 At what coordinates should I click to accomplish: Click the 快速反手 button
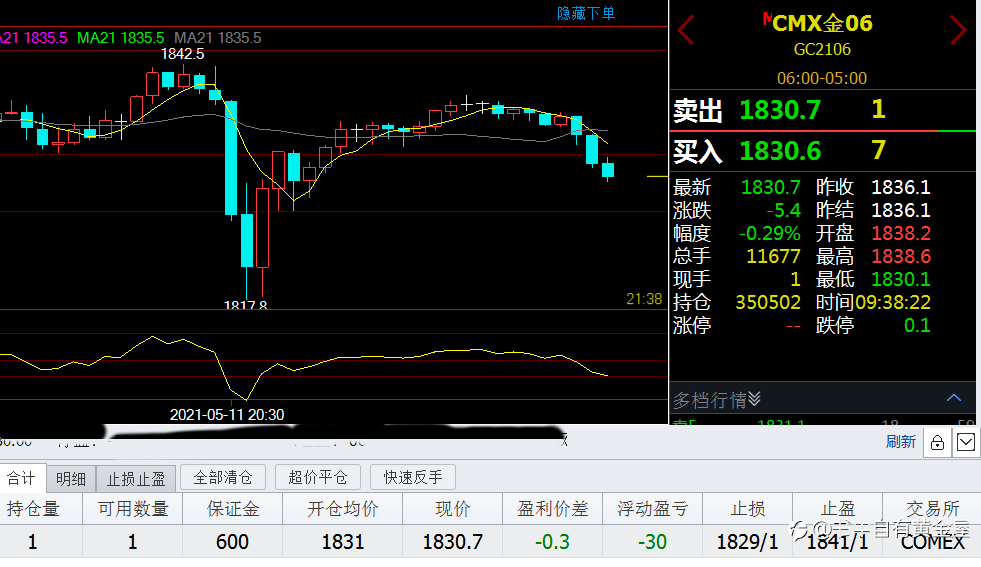point(413,478)
